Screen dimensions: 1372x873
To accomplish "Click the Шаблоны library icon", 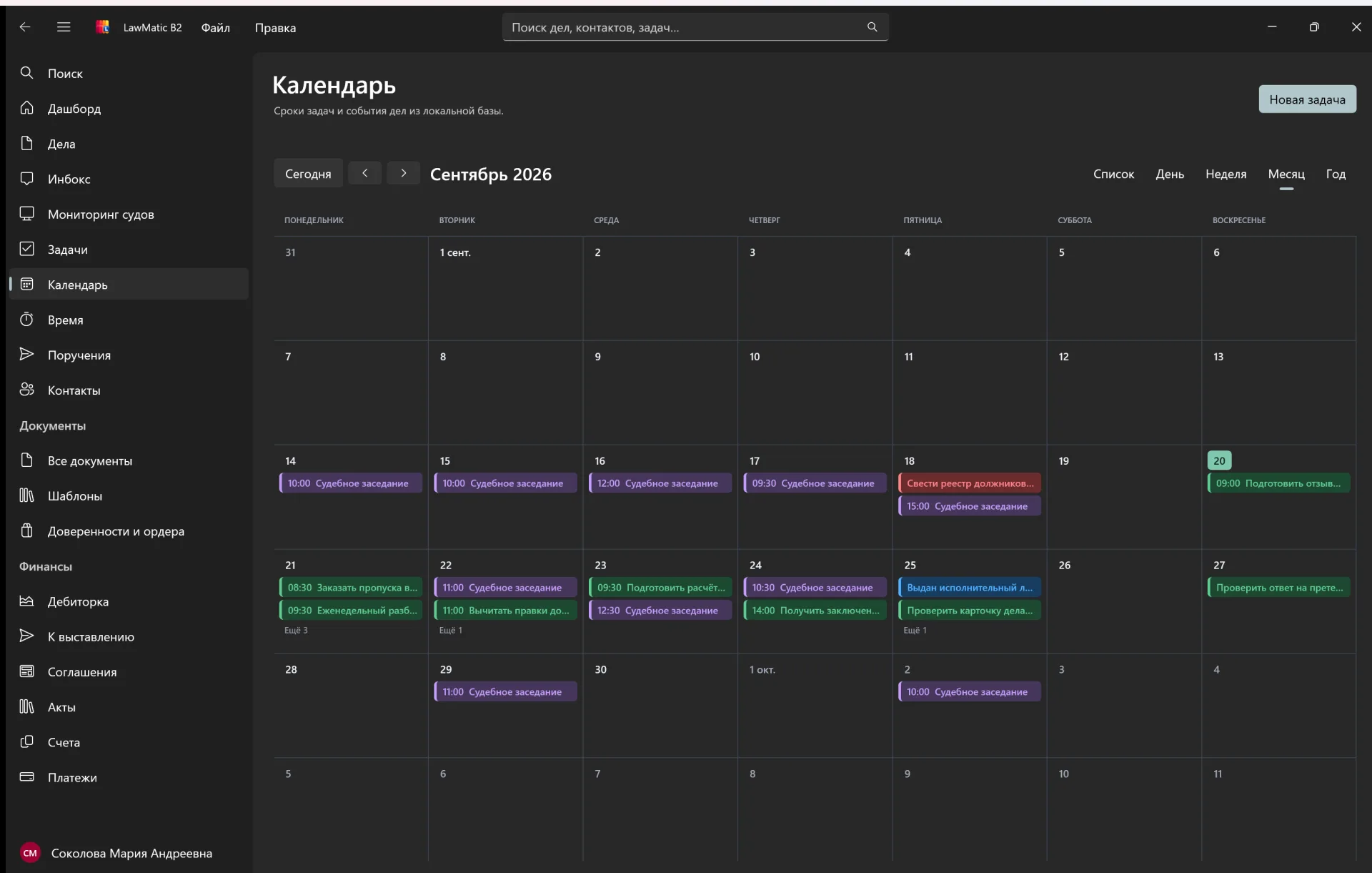I will click(x=26, y=495).
